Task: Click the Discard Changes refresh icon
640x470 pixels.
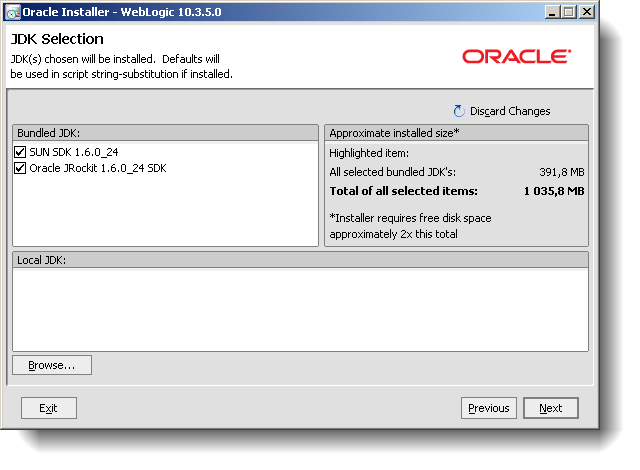Action: coord(459,111)
